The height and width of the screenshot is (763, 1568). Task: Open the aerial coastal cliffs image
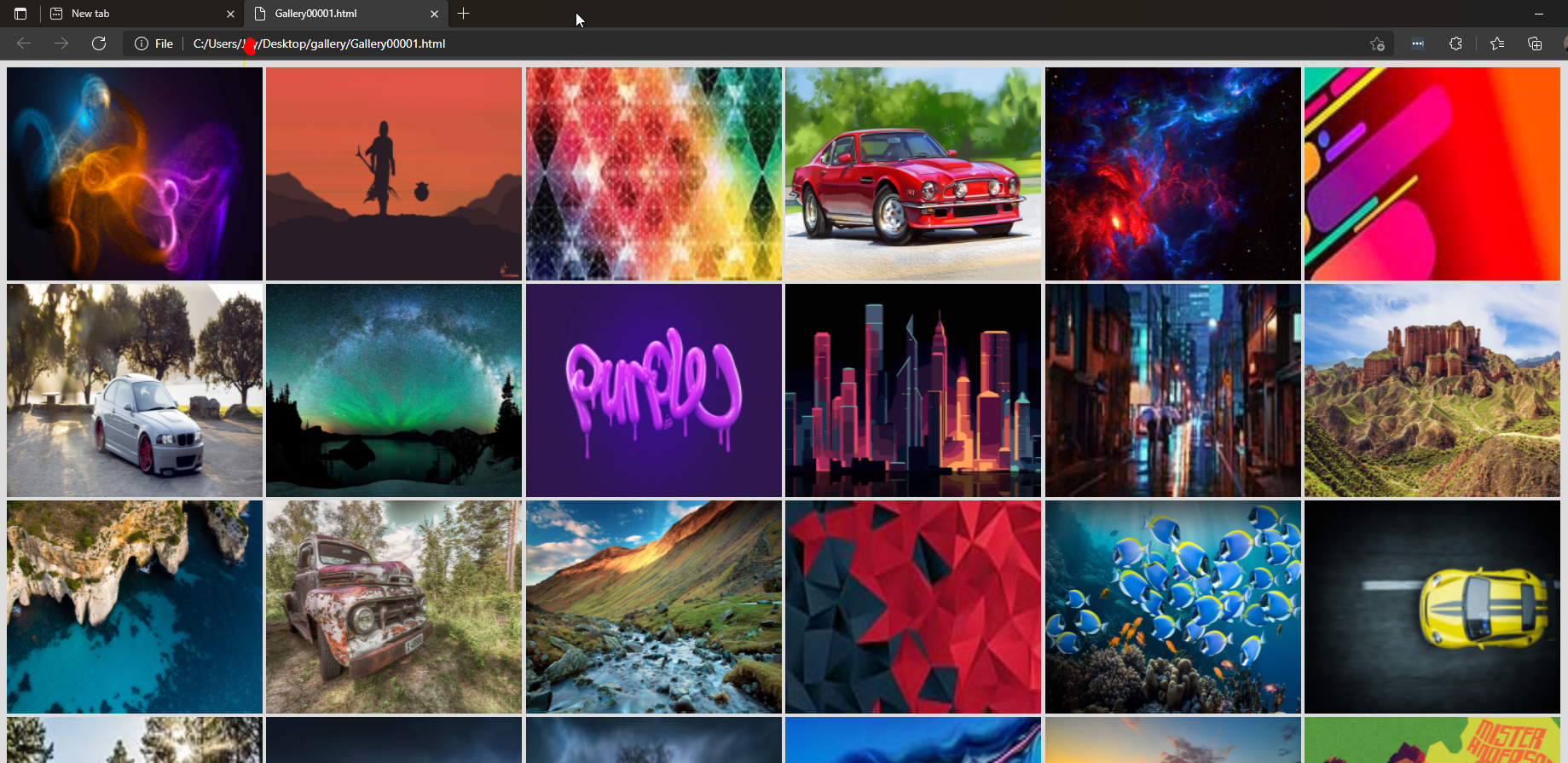(135, 607)
